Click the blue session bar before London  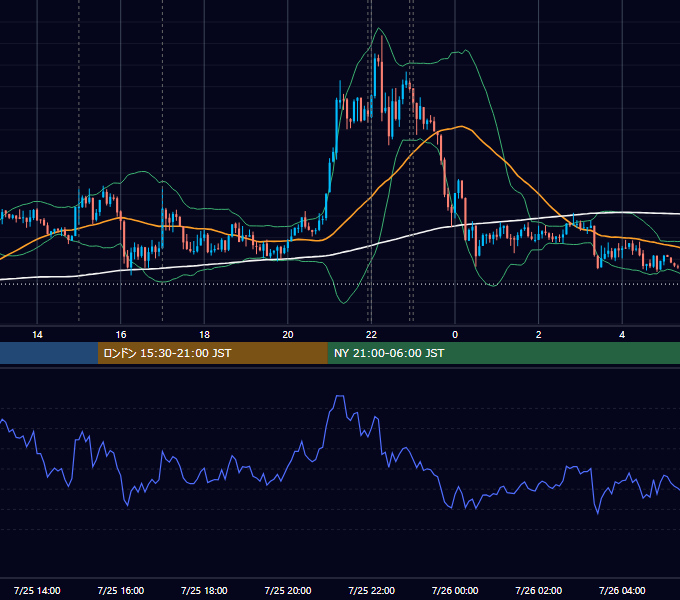[x=49, y=353]
